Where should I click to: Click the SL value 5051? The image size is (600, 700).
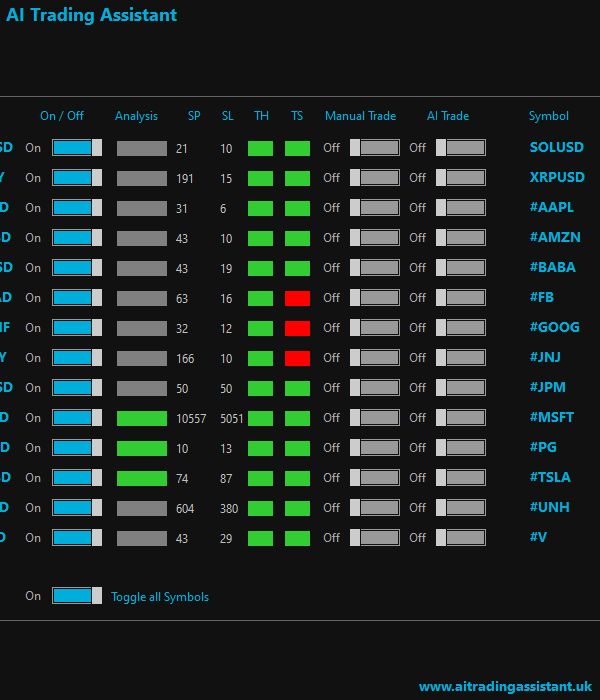[x=232, y=419]
